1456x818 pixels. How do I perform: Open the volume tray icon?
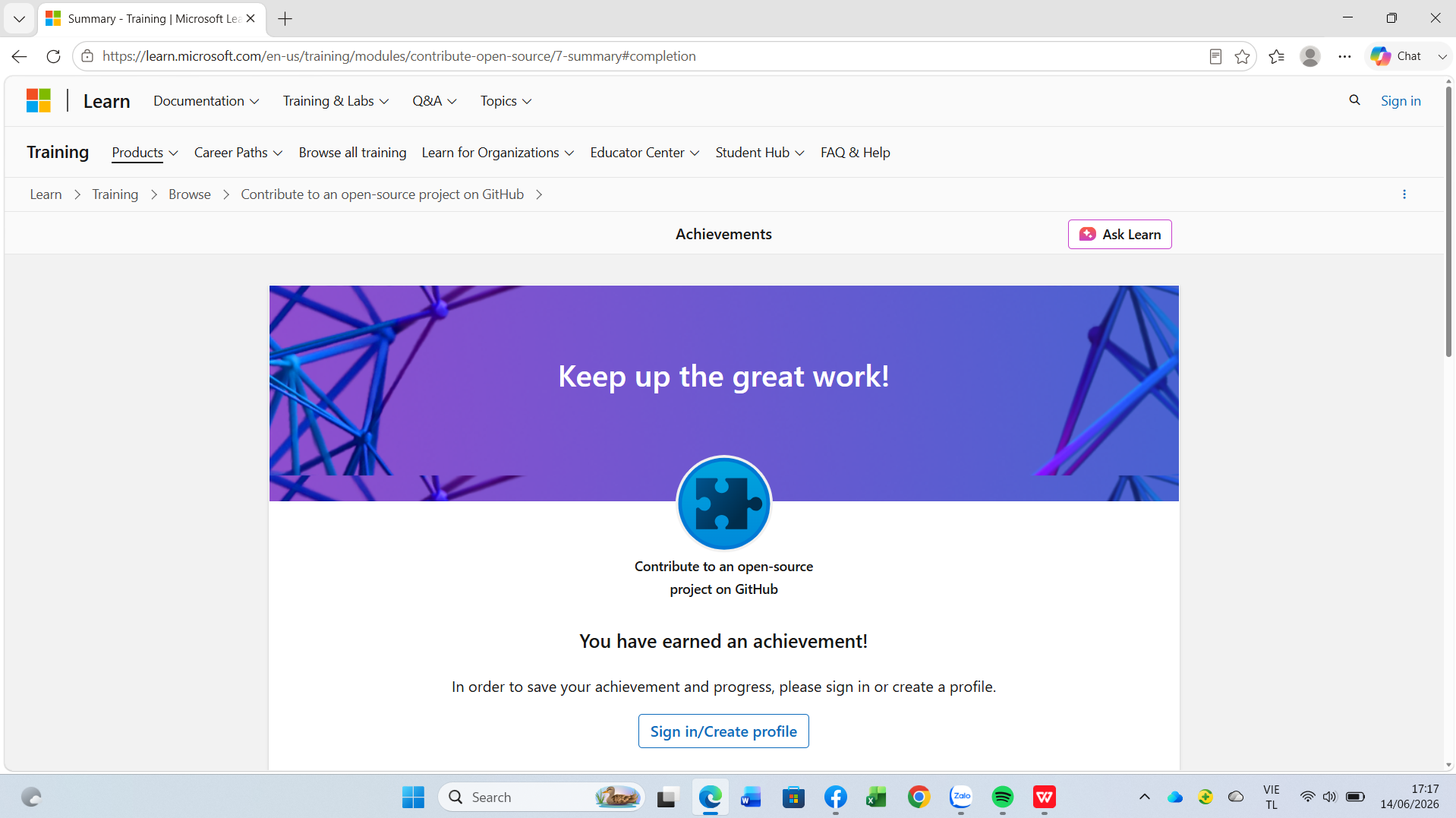(x=1330, y=797)
